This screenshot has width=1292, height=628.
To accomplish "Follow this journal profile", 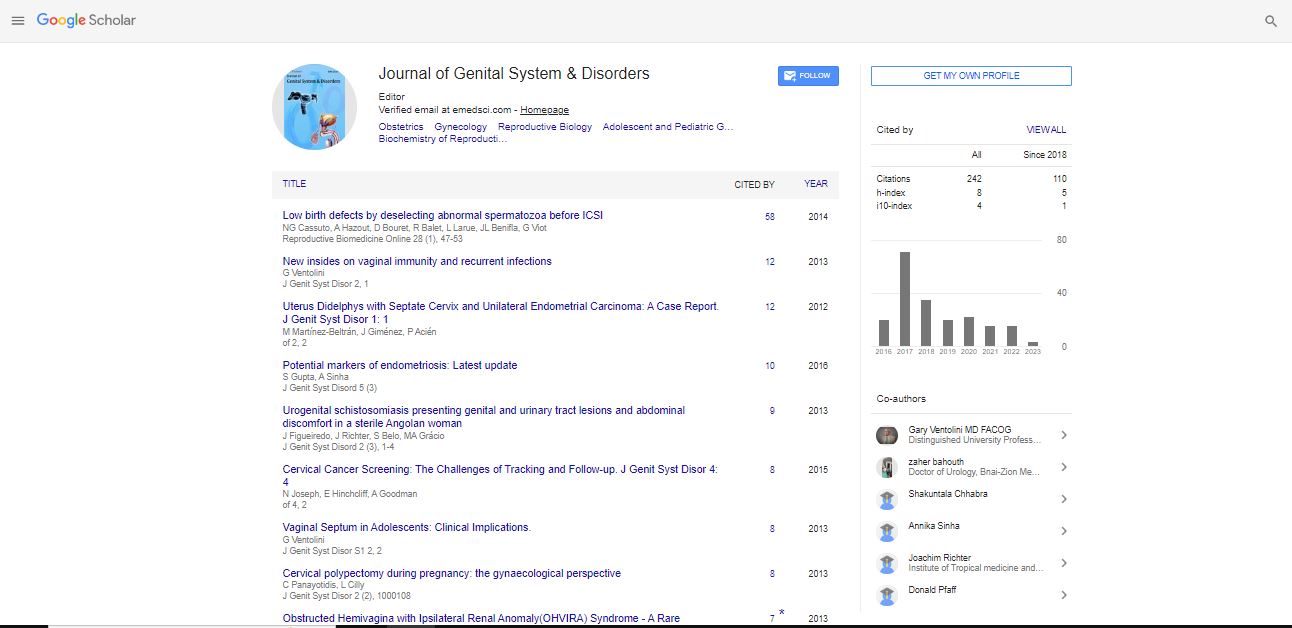I will coord(808,76).
